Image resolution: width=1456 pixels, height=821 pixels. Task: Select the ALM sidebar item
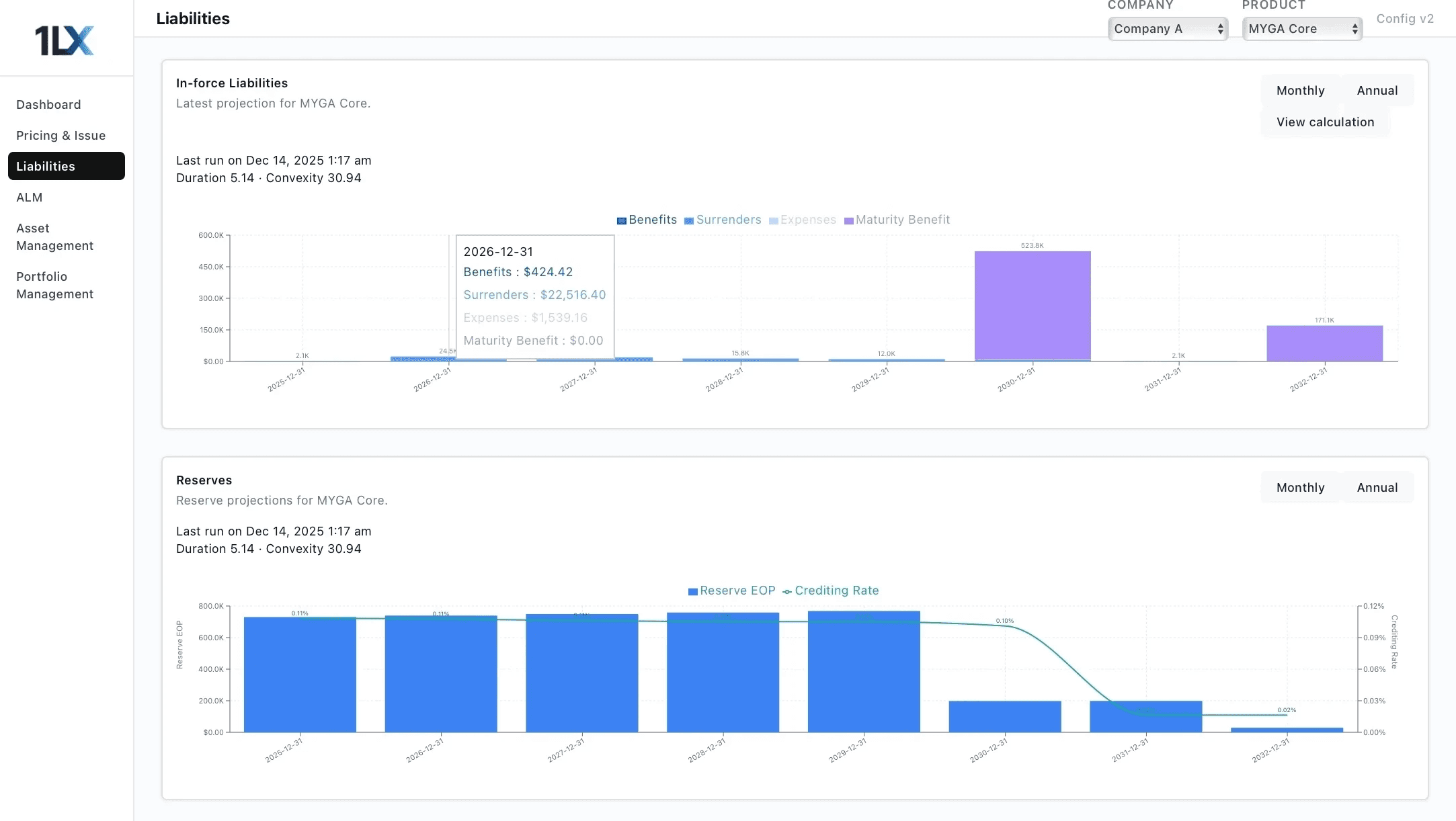pos(30,197)
